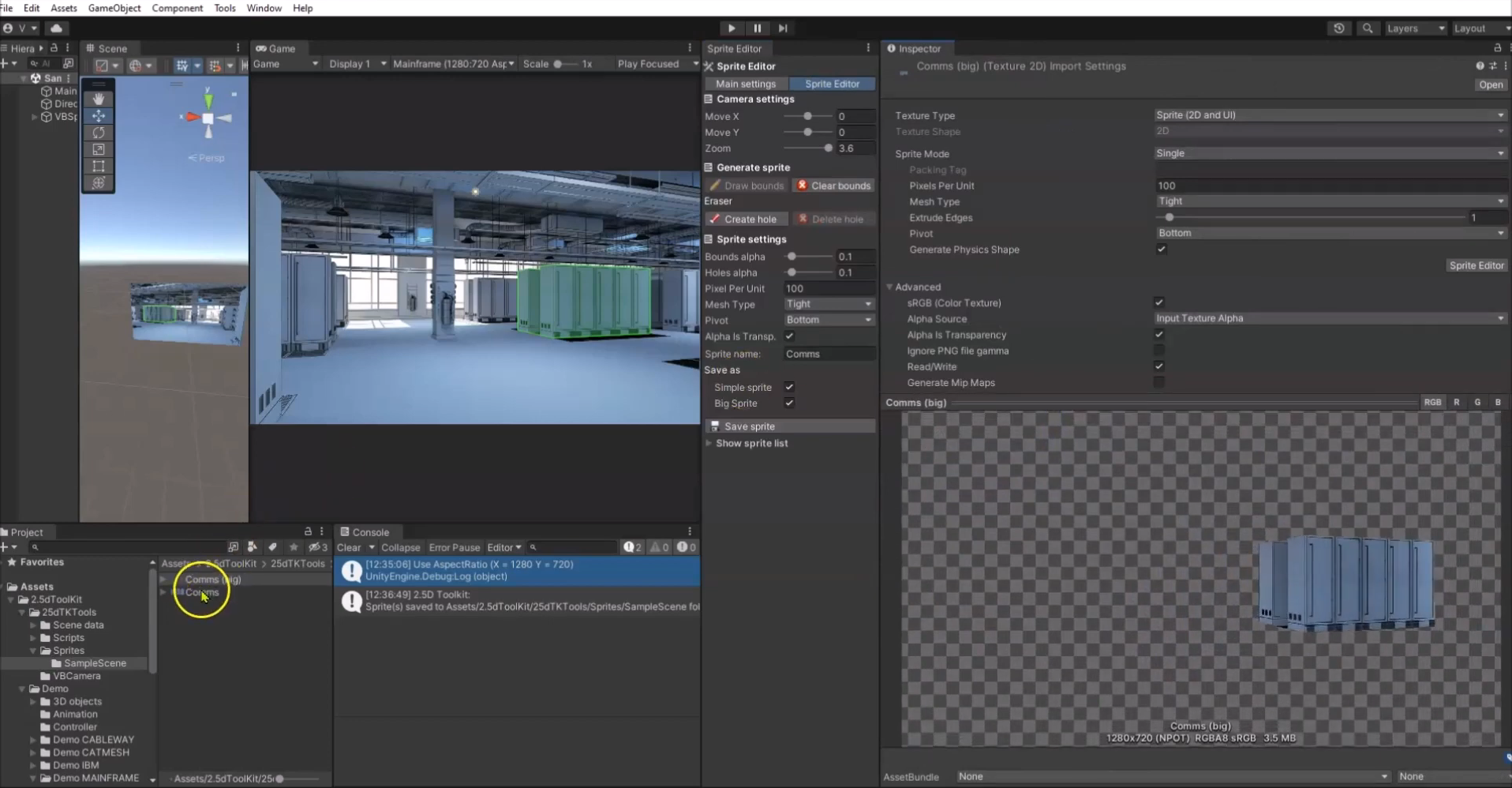Image resolution: width=1512 pixels, height=788 pixels.
Task: Select the Hand tool in Scene view
Action: (99, 99)
